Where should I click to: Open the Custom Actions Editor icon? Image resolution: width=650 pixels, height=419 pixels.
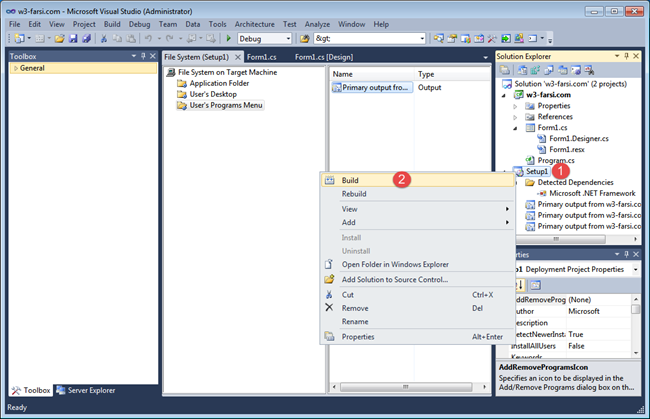[x=576, y=70]
